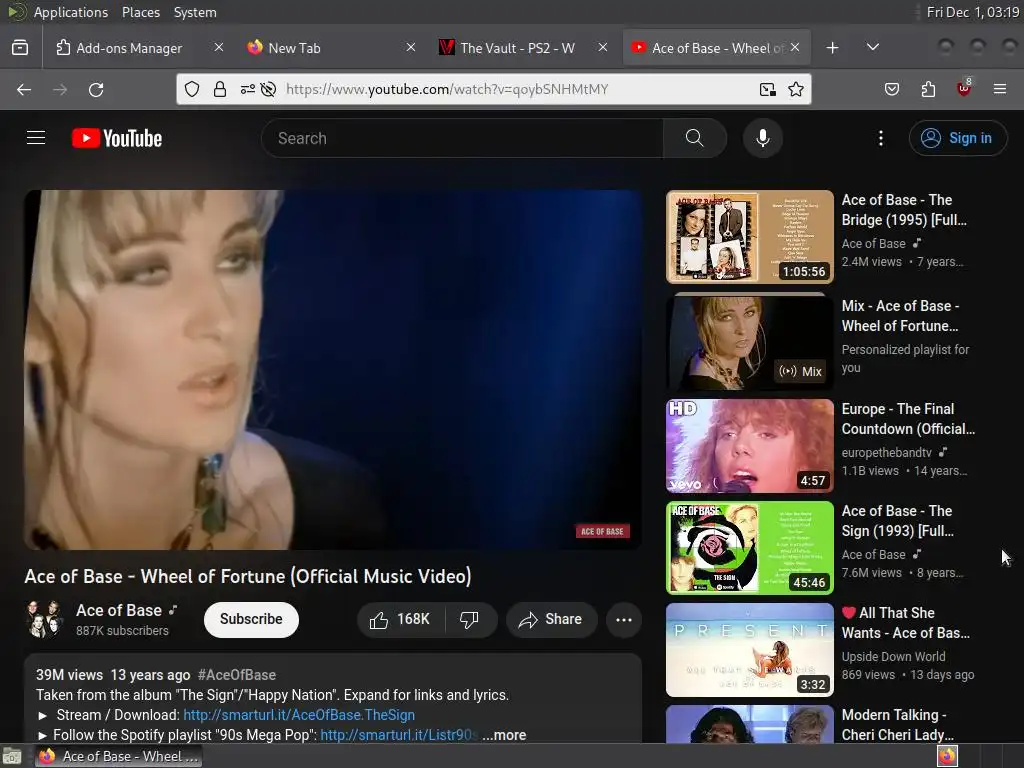This screenshot has height=768, width=1024.
Task: Bookmark this page with star icon
Action: [x=795, y=89]
